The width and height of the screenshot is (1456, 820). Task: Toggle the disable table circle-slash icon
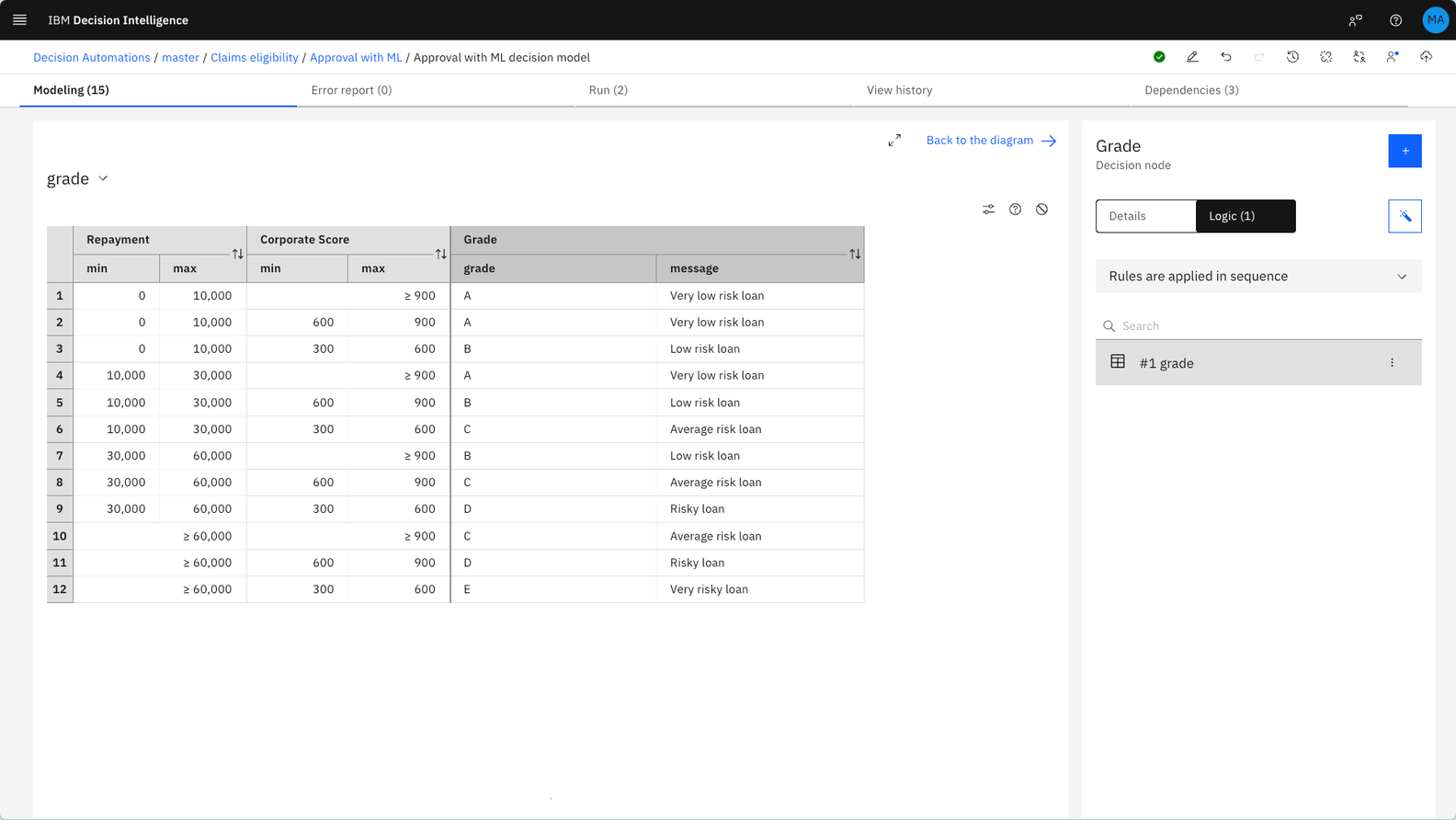[1041, 210]
